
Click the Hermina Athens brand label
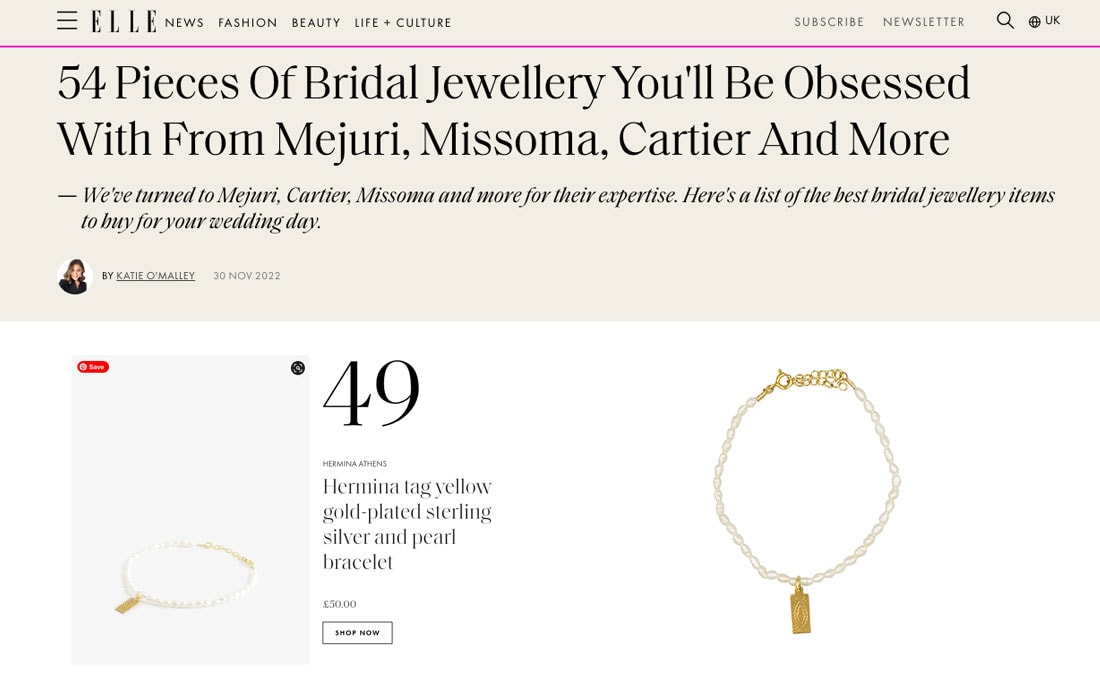354,464
